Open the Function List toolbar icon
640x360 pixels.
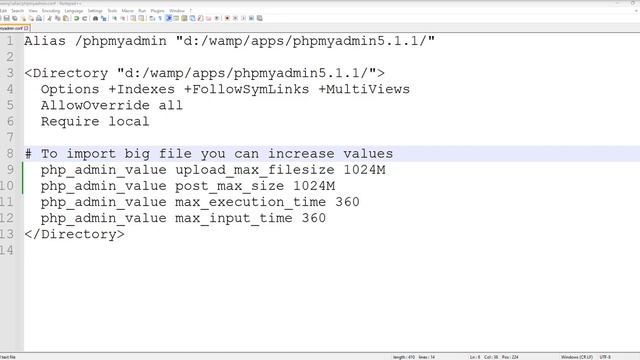[200, 18]
